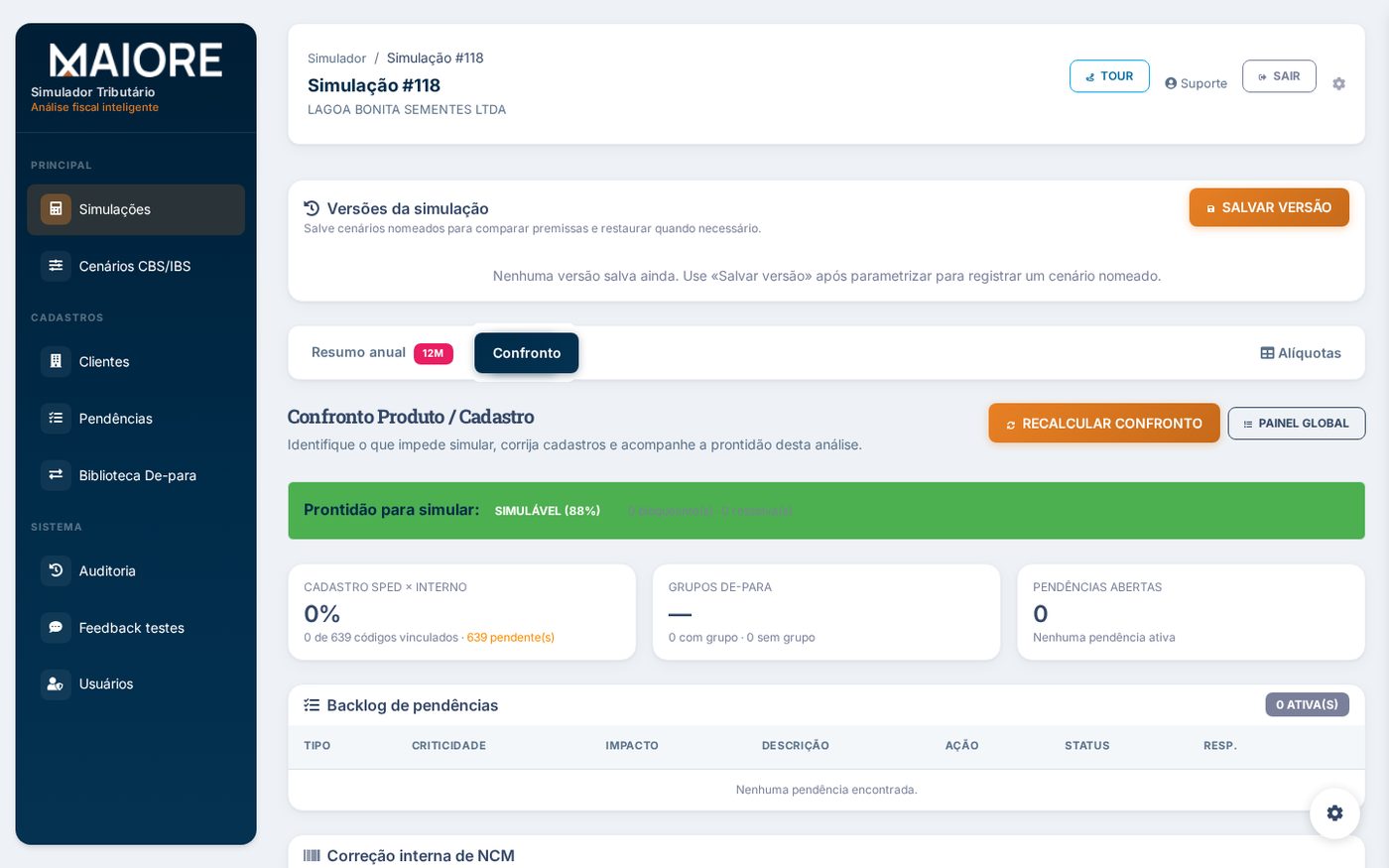The width and height of the screenshot is (1389, 868).
Task: Click the small gear icon beside Sair
Action: [x=1338, y=84]
